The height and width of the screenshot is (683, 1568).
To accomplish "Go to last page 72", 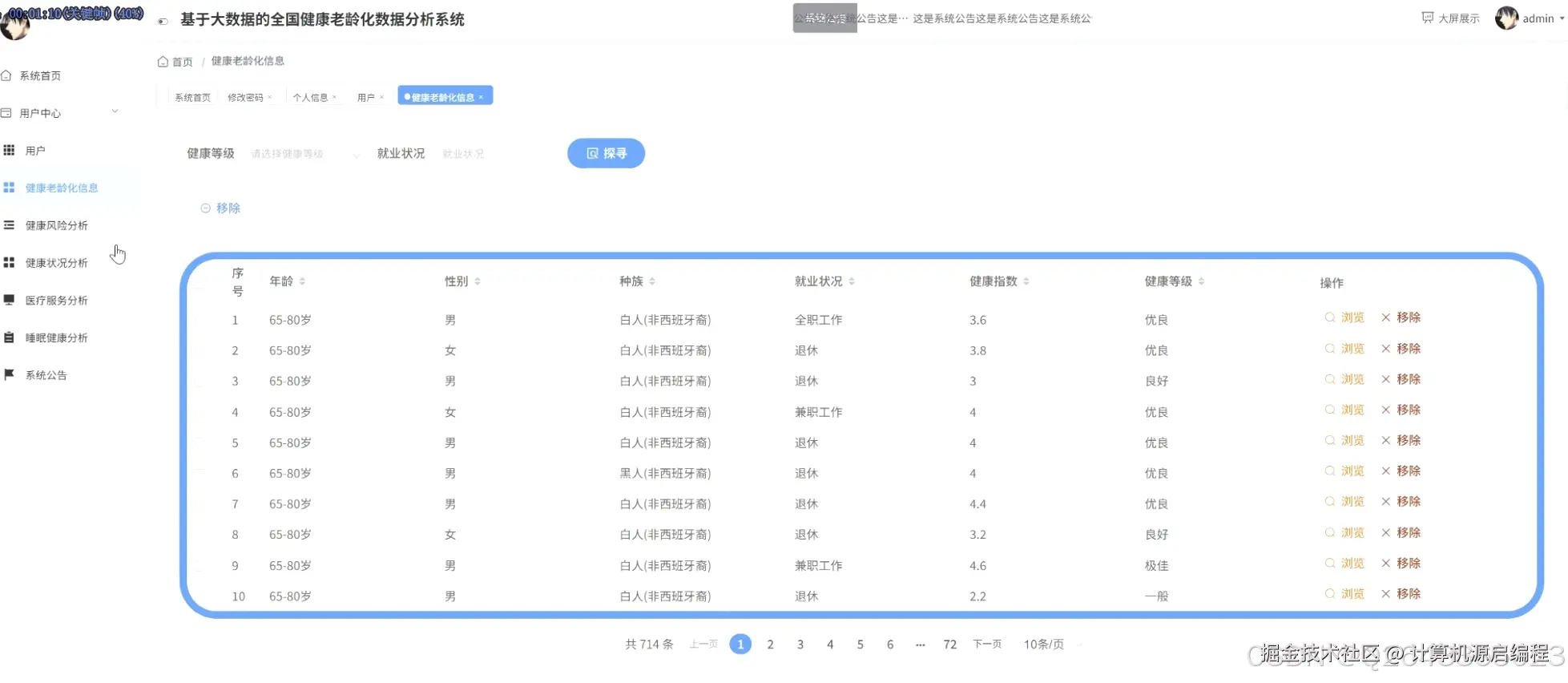I will coord(950,645).
